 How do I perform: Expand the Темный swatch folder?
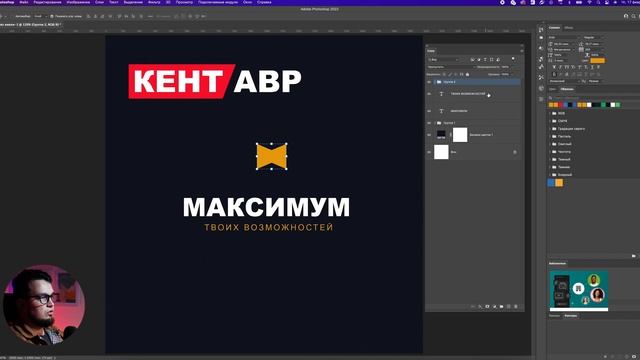[x=550, y=159]
